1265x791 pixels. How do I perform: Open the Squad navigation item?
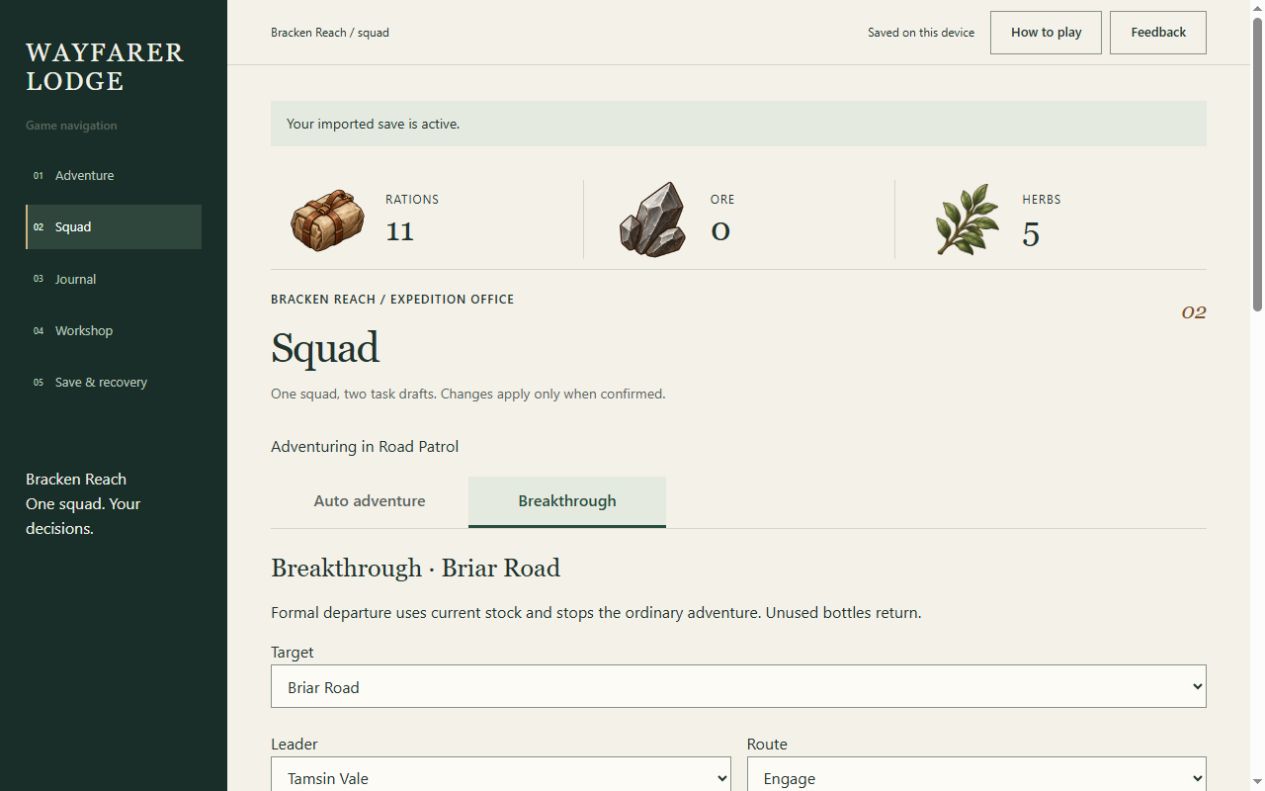coord(113,227)
